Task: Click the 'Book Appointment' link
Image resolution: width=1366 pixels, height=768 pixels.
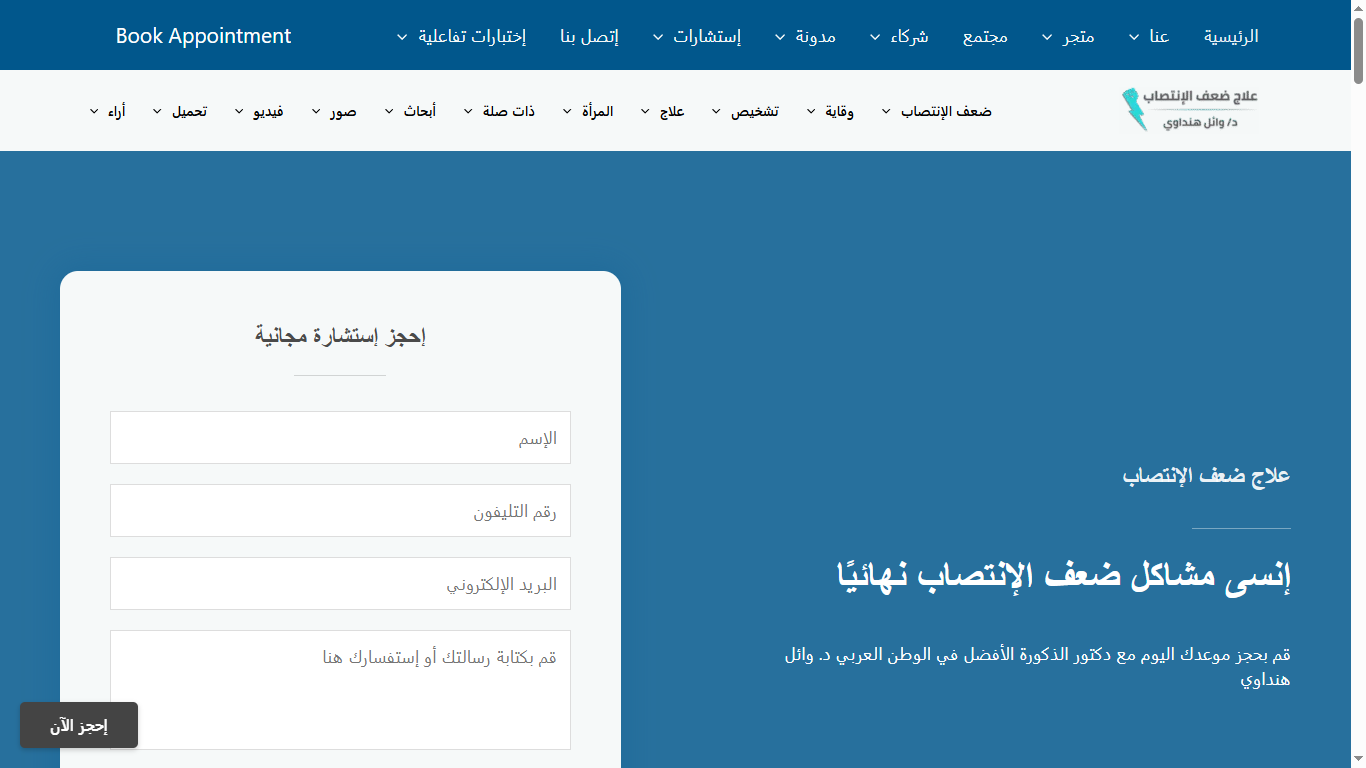Action: point(204,35)
